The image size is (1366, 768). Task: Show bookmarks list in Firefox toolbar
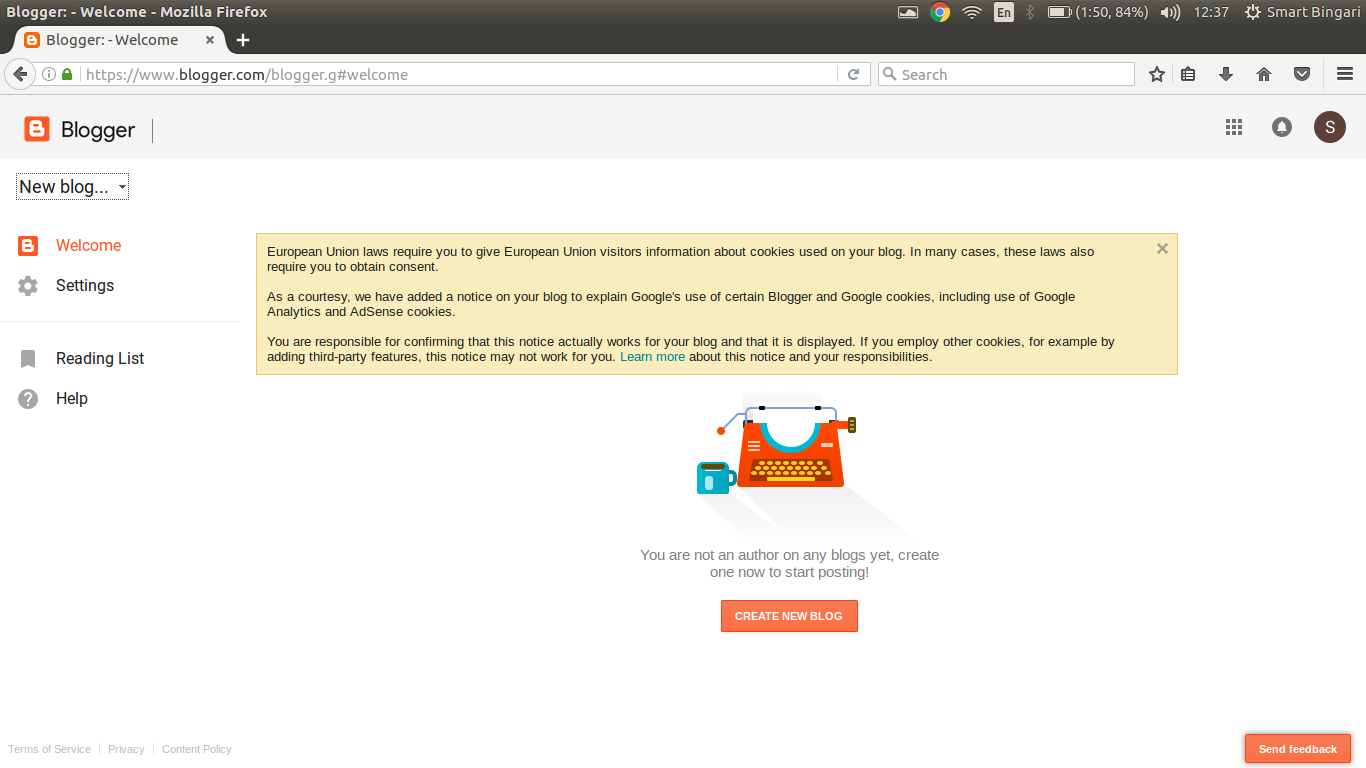[x=1188, y=74]
